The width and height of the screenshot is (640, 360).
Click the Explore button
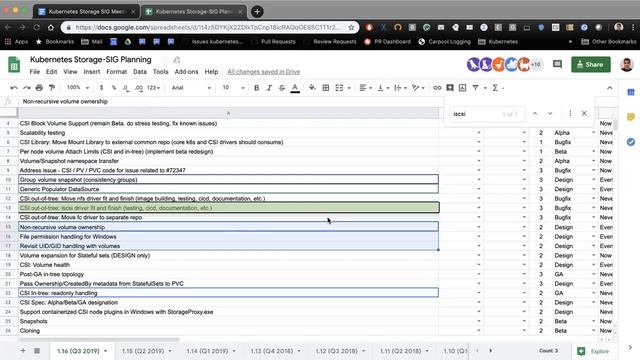click(594, 351)
